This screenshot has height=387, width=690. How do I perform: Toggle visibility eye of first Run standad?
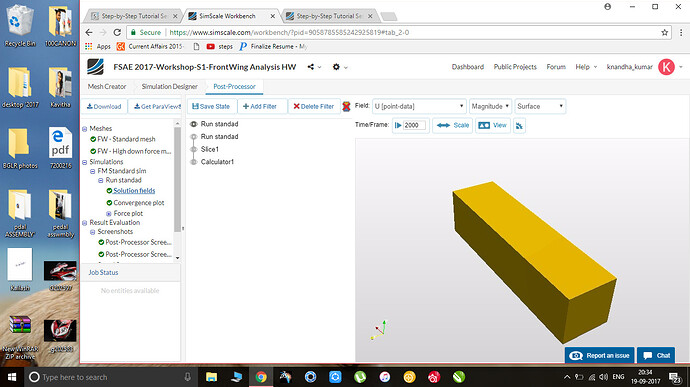click(194, 125)
